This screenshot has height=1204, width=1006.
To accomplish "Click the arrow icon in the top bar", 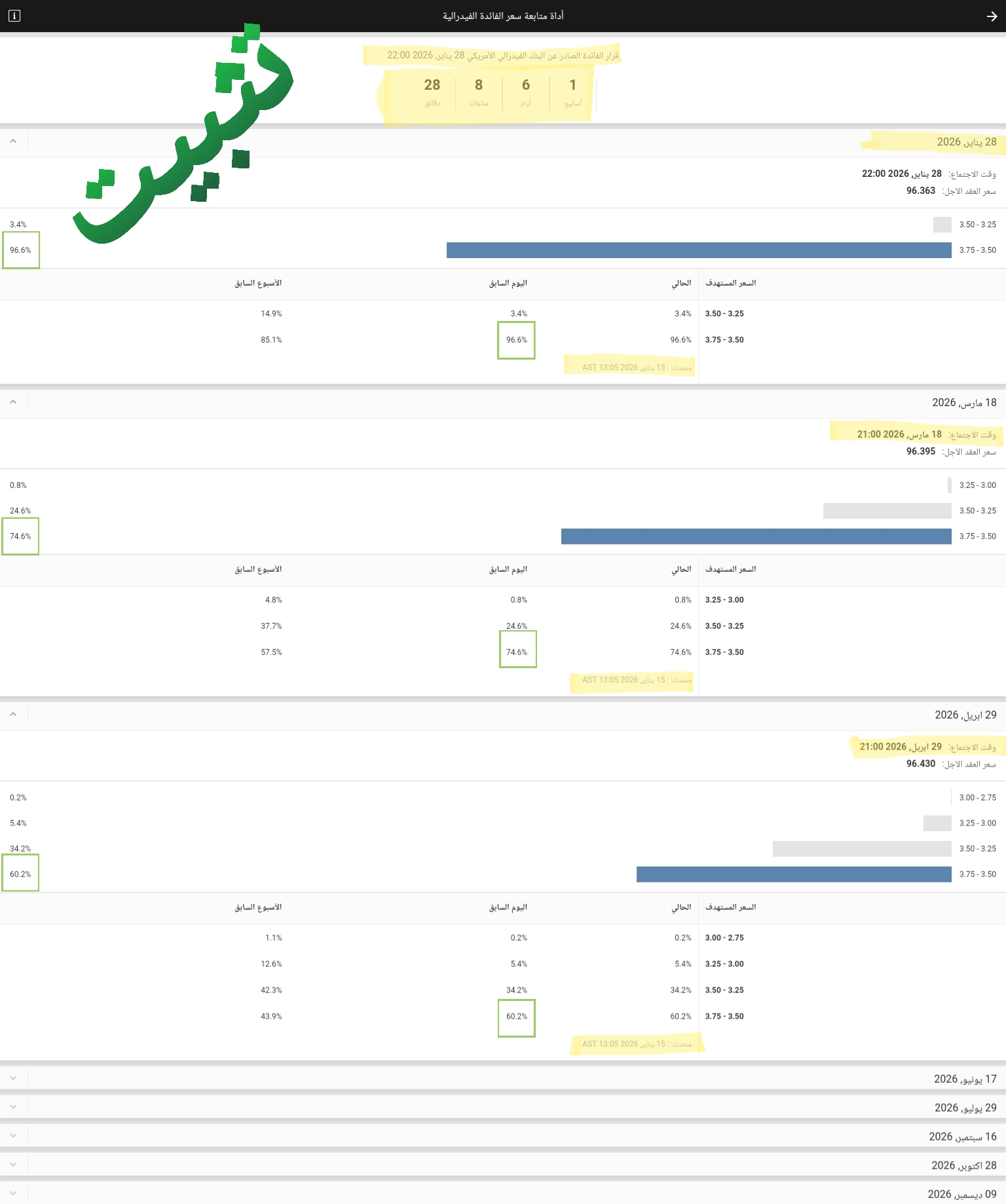I will coord(992,16).
